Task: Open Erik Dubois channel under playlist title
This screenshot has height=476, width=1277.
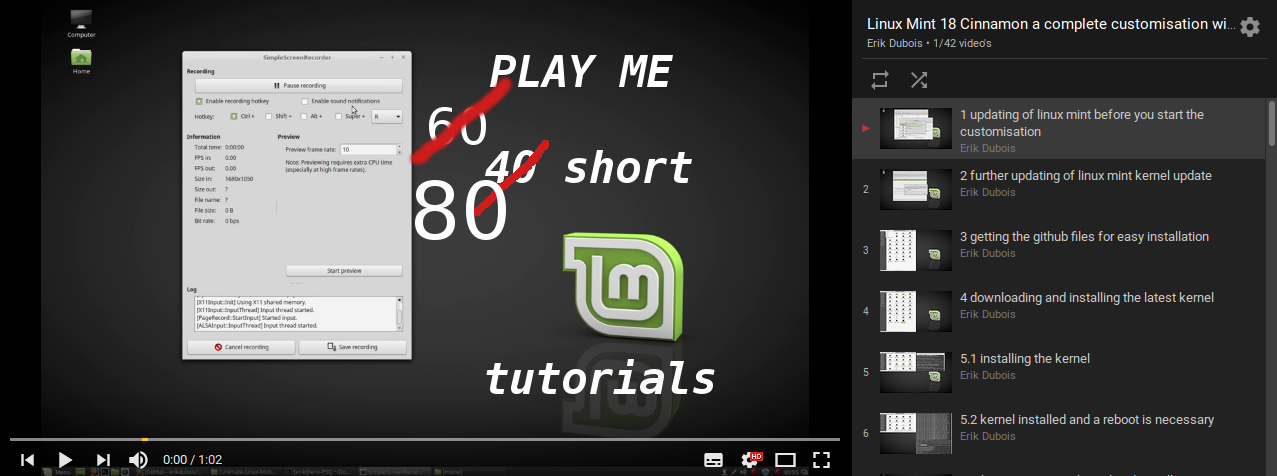Action: click(x=896, y=43)
